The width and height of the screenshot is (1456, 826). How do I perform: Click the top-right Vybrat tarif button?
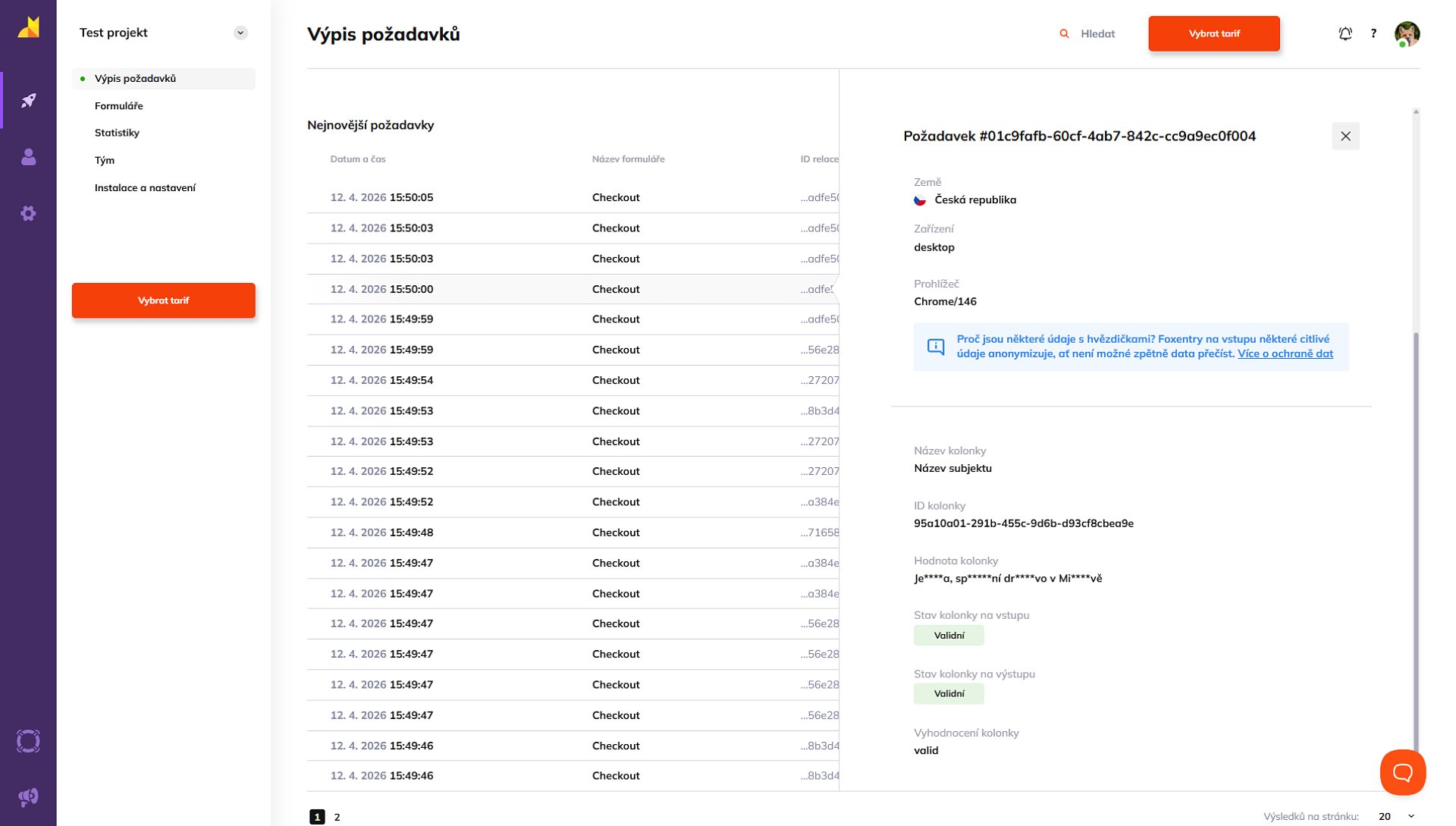point(1213,33)
